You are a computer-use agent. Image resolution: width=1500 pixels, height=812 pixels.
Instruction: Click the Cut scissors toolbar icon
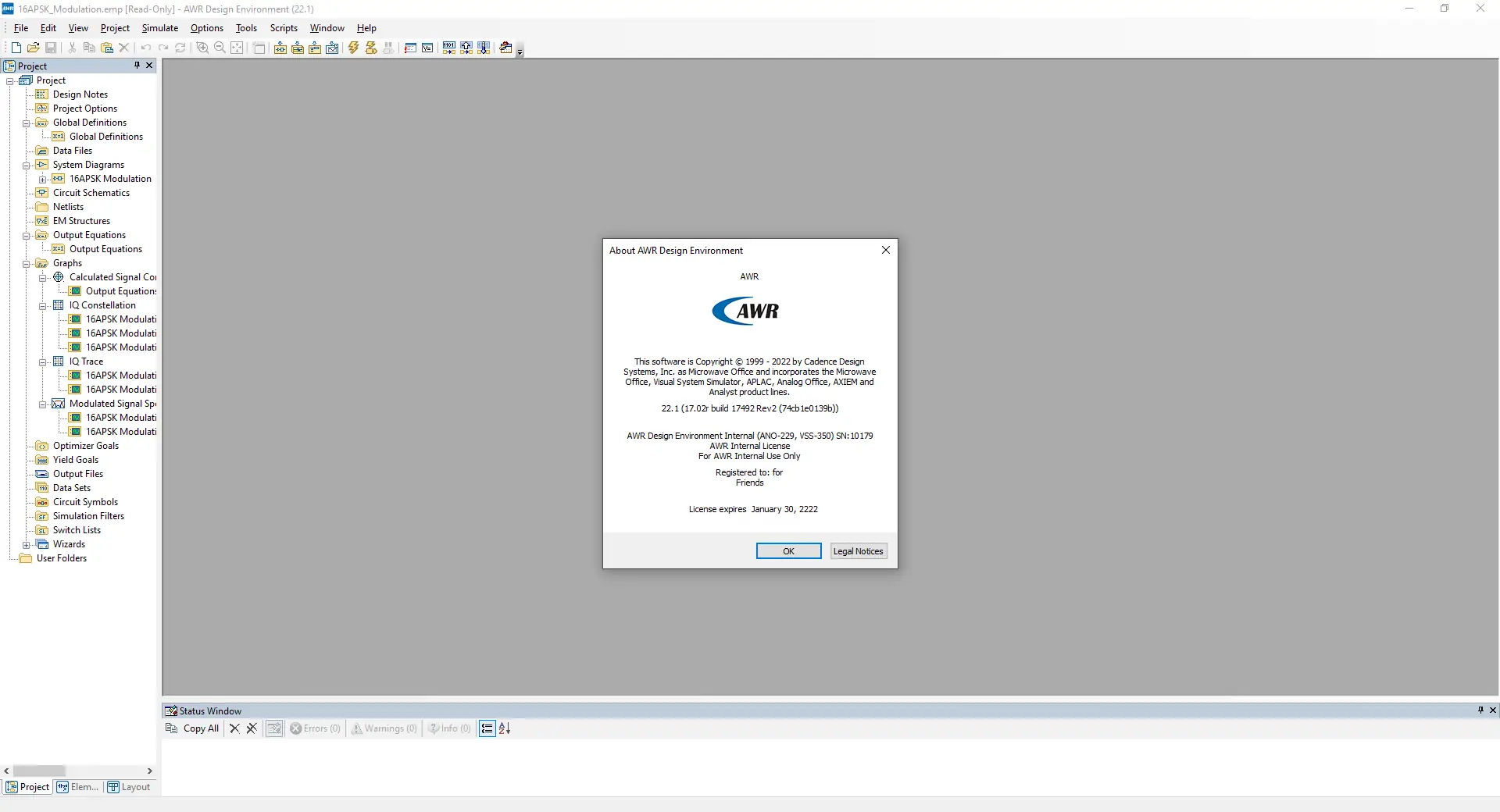(x=73, y=48)
